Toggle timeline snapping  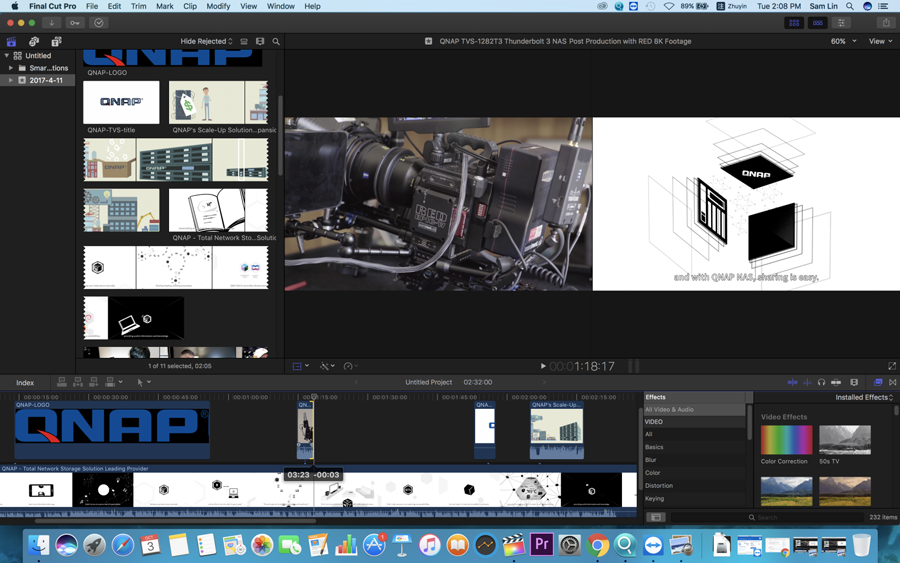click(x=836, y=382)
